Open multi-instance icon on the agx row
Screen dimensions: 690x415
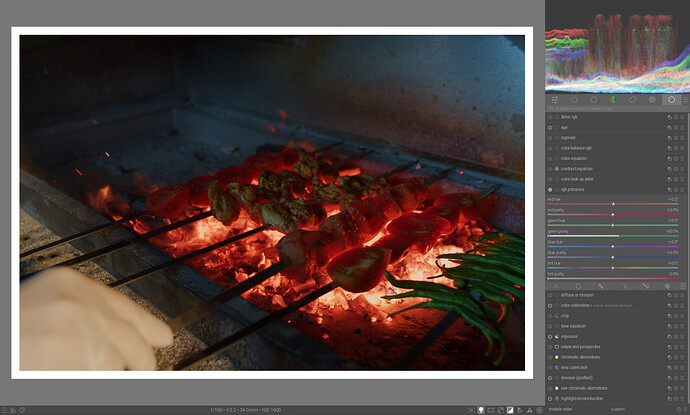pos(669,128)
